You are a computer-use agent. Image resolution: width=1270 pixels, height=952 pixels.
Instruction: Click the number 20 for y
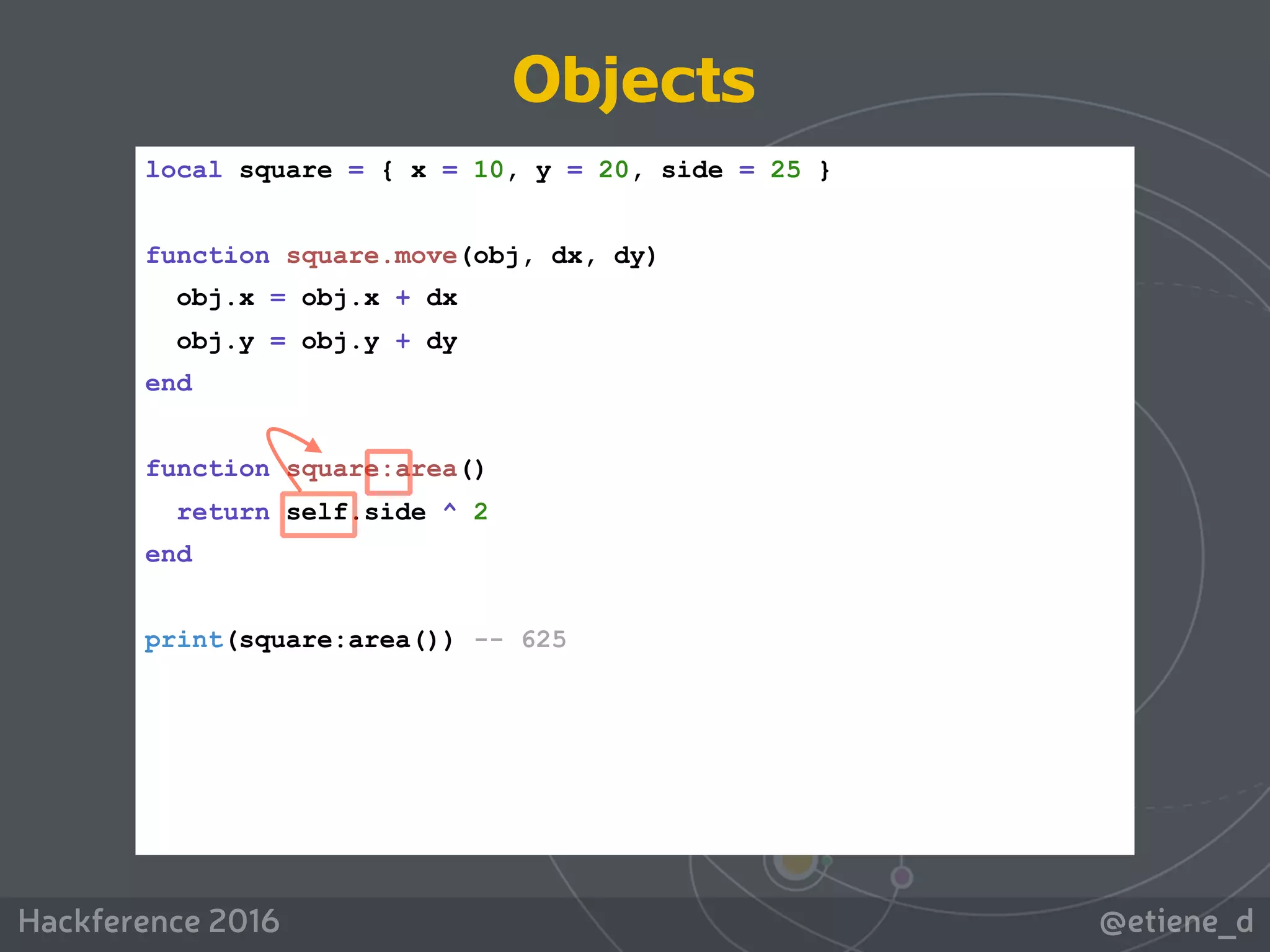613,170
